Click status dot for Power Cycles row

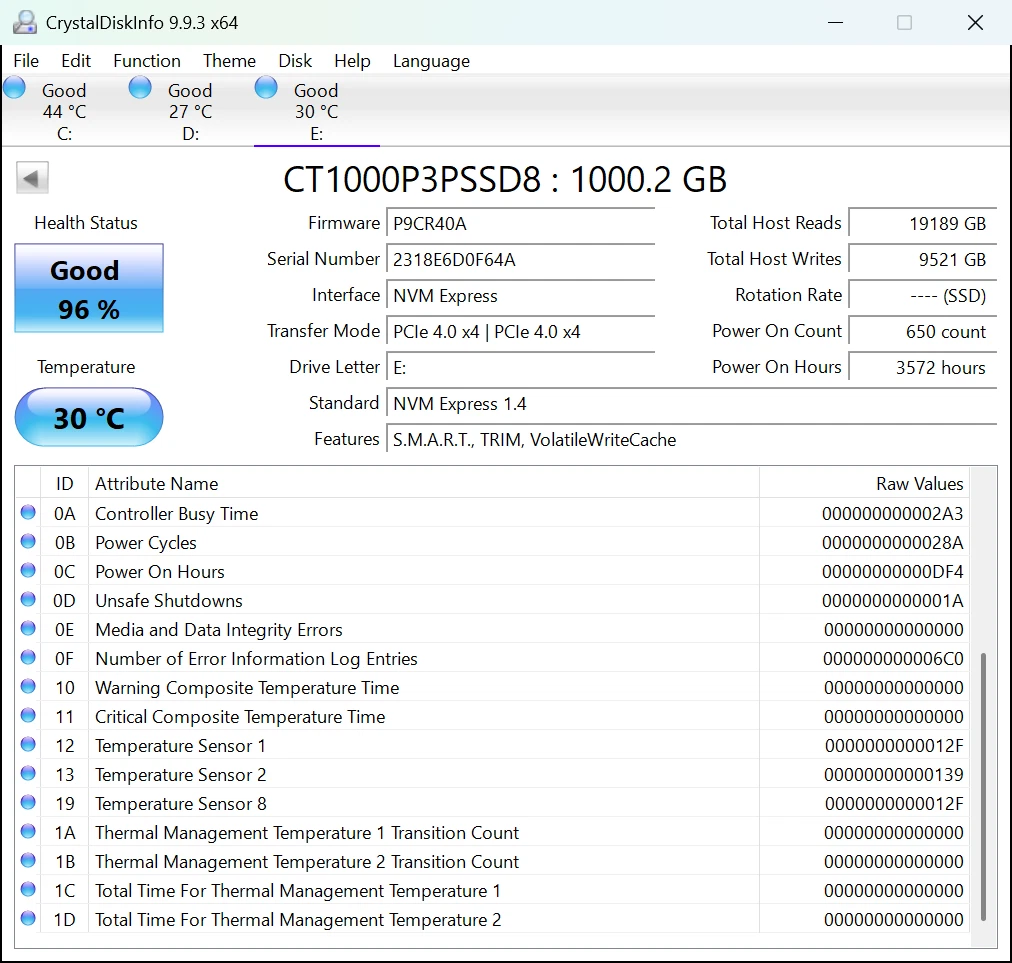tap(28, 541)
